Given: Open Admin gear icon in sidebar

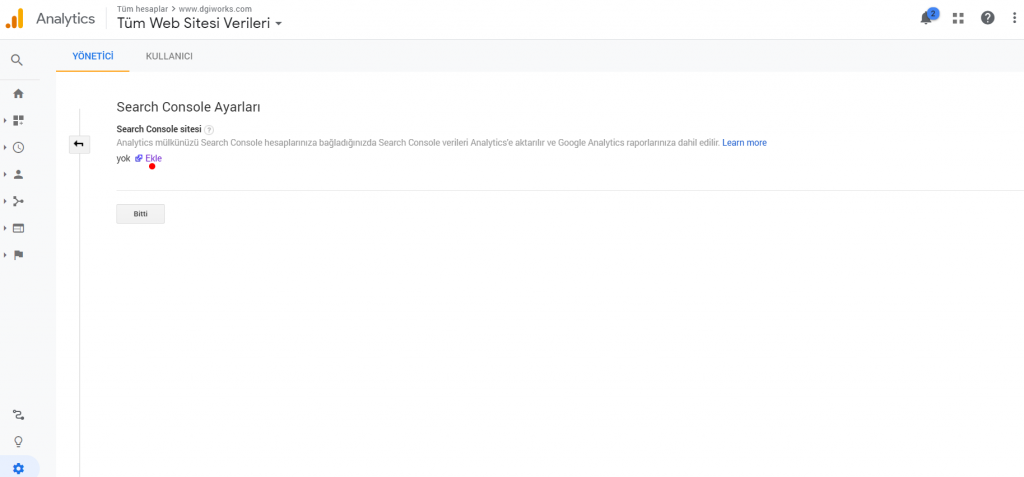Looking at the screenshot, I should click(x=18, y=469).
